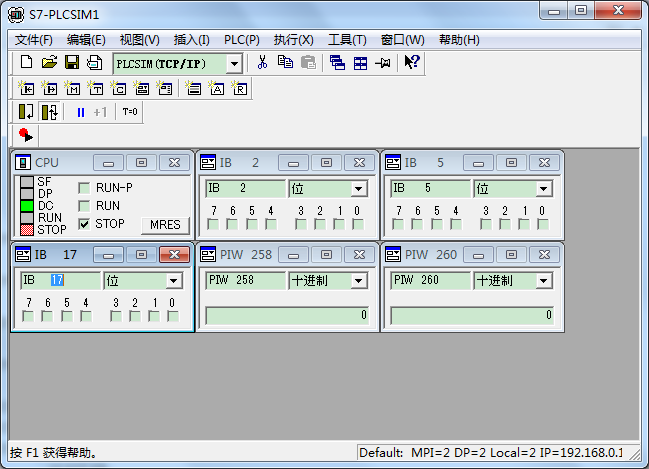This screenshot has width=649, height=469.
Task: Open PIW 260 十进制 format dropdown
Action: tap(543, 281)
